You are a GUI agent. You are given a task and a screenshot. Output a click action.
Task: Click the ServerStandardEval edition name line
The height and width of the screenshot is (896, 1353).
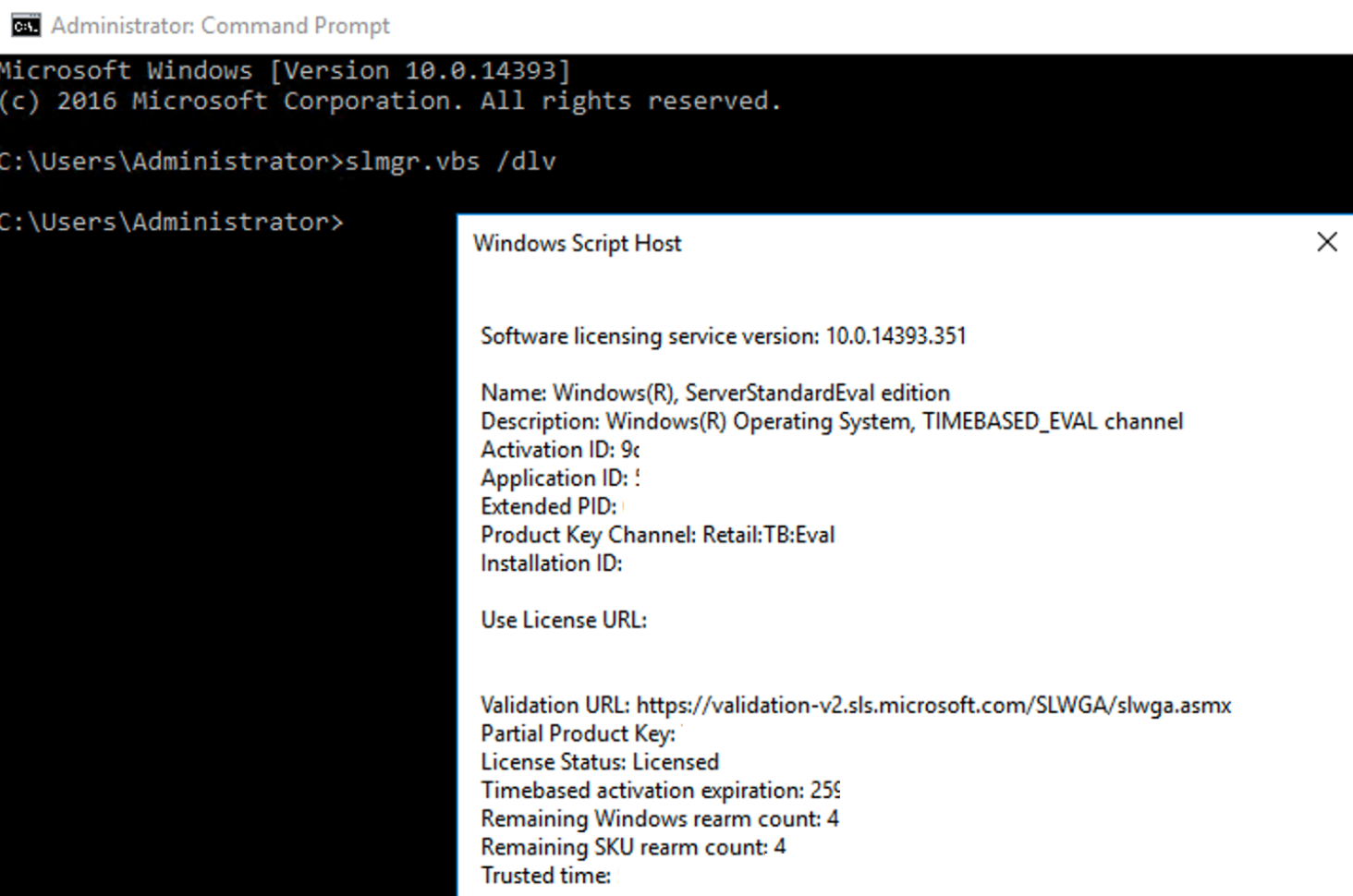(x=715, y=394)
